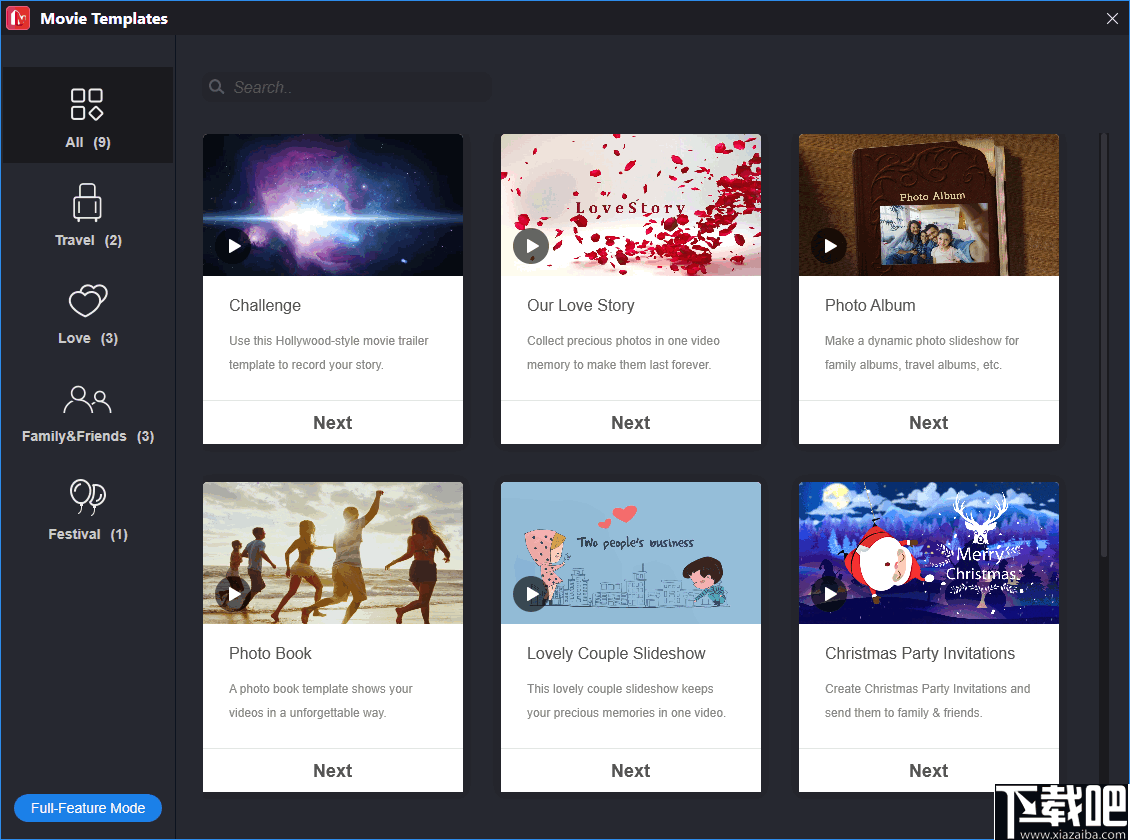Play the Christmas Party Invitations preview
The height and width of the screenshot is (840, 1130).
coord(829,593)
